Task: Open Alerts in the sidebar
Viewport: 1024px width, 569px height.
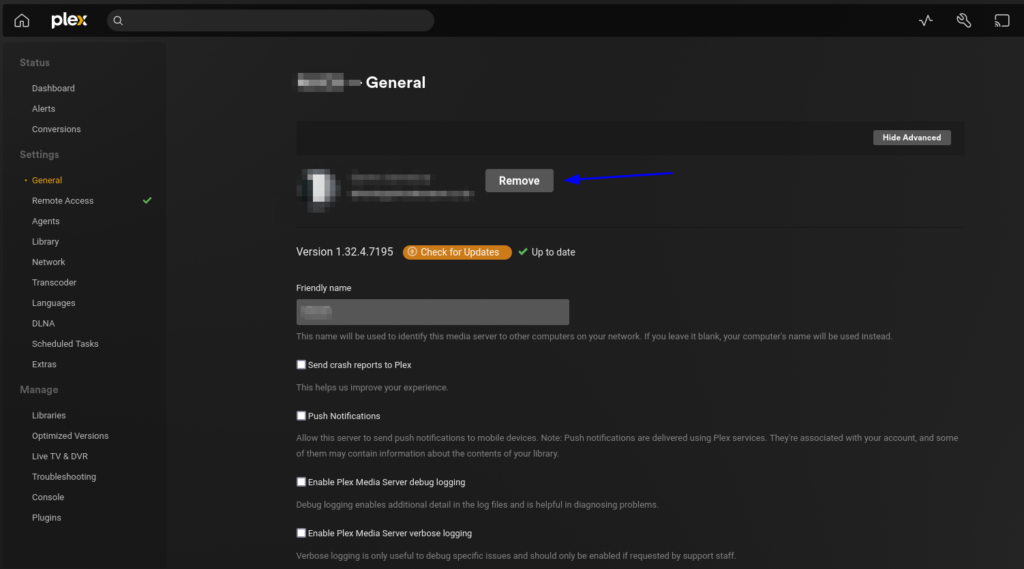Action: pyautogui.click(x=44, y=108)
